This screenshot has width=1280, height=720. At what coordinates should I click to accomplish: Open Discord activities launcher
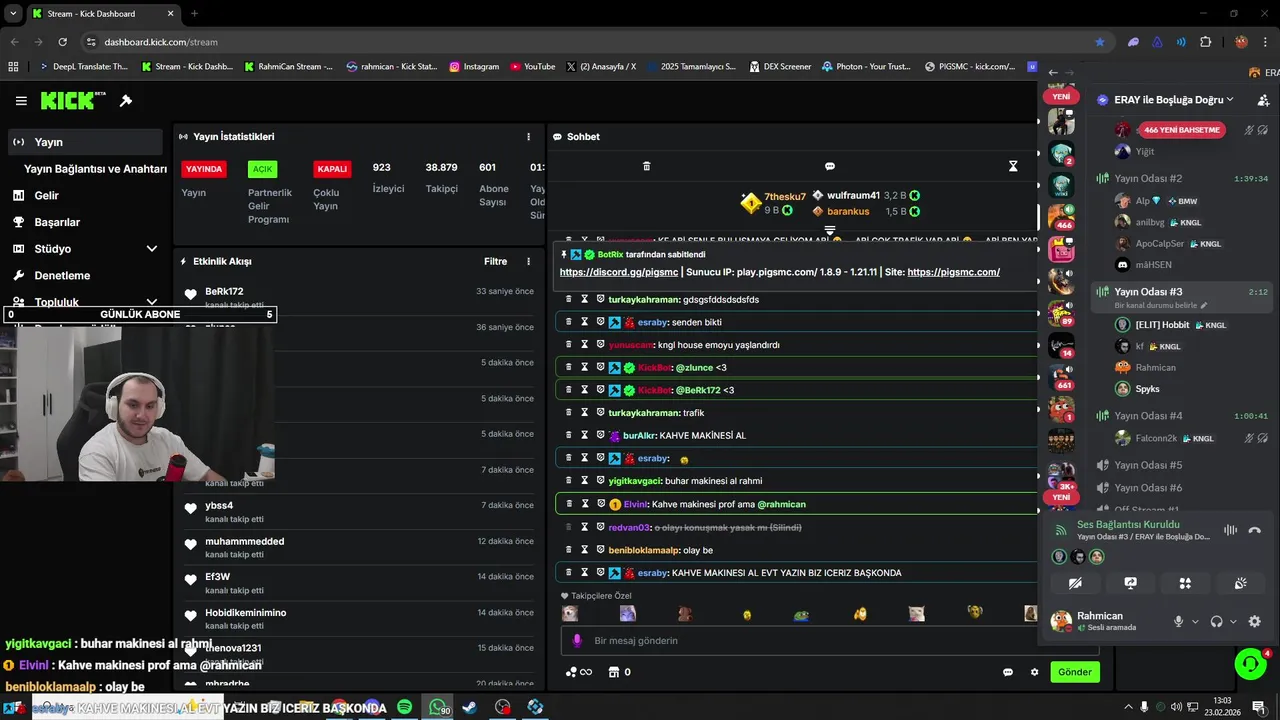click(1185, 583)
